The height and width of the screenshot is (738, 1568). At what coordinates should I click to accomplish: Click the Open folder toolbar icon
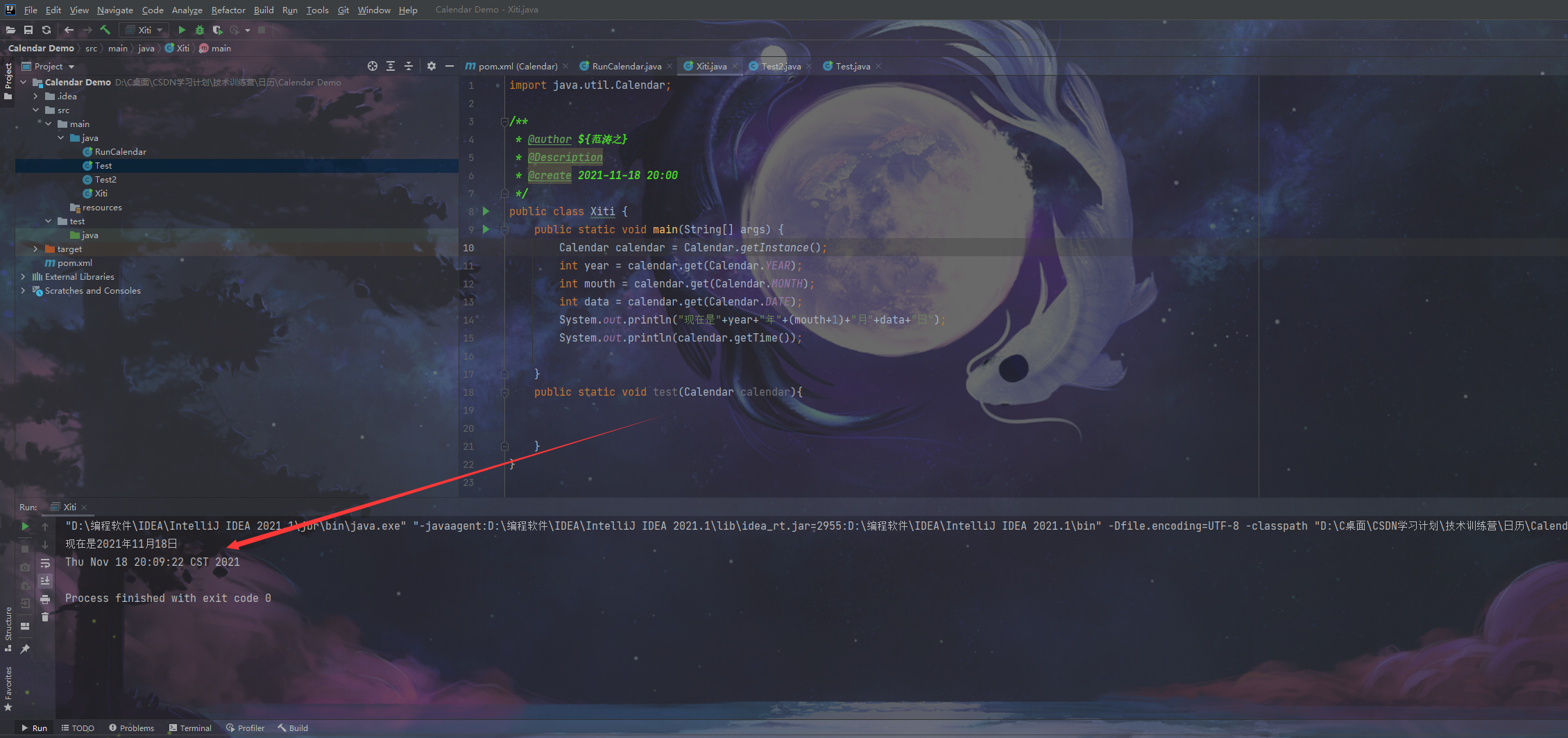(x=10, y=30)
